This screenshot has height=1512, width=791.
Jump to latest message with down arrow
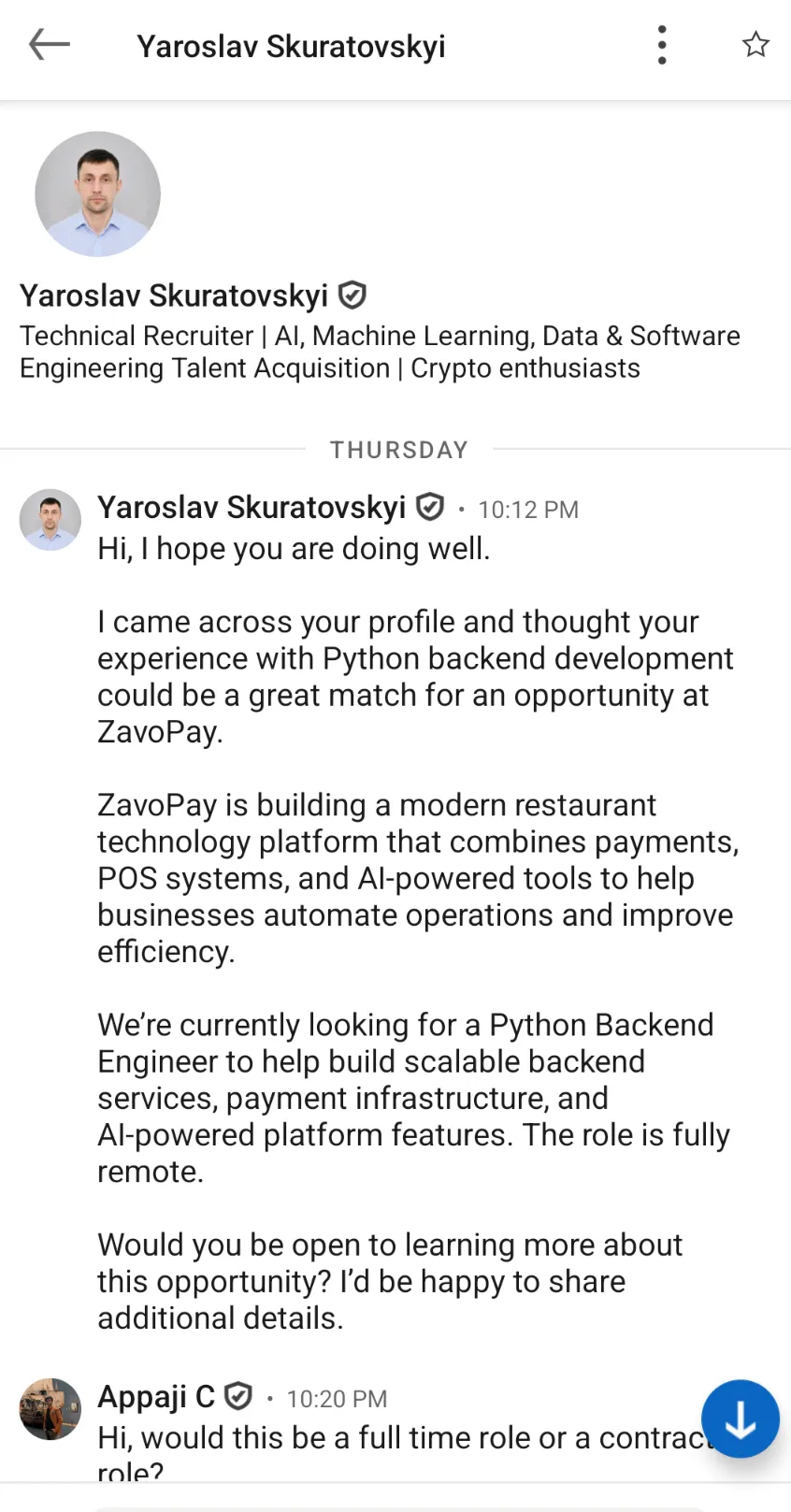point(741,1418)
